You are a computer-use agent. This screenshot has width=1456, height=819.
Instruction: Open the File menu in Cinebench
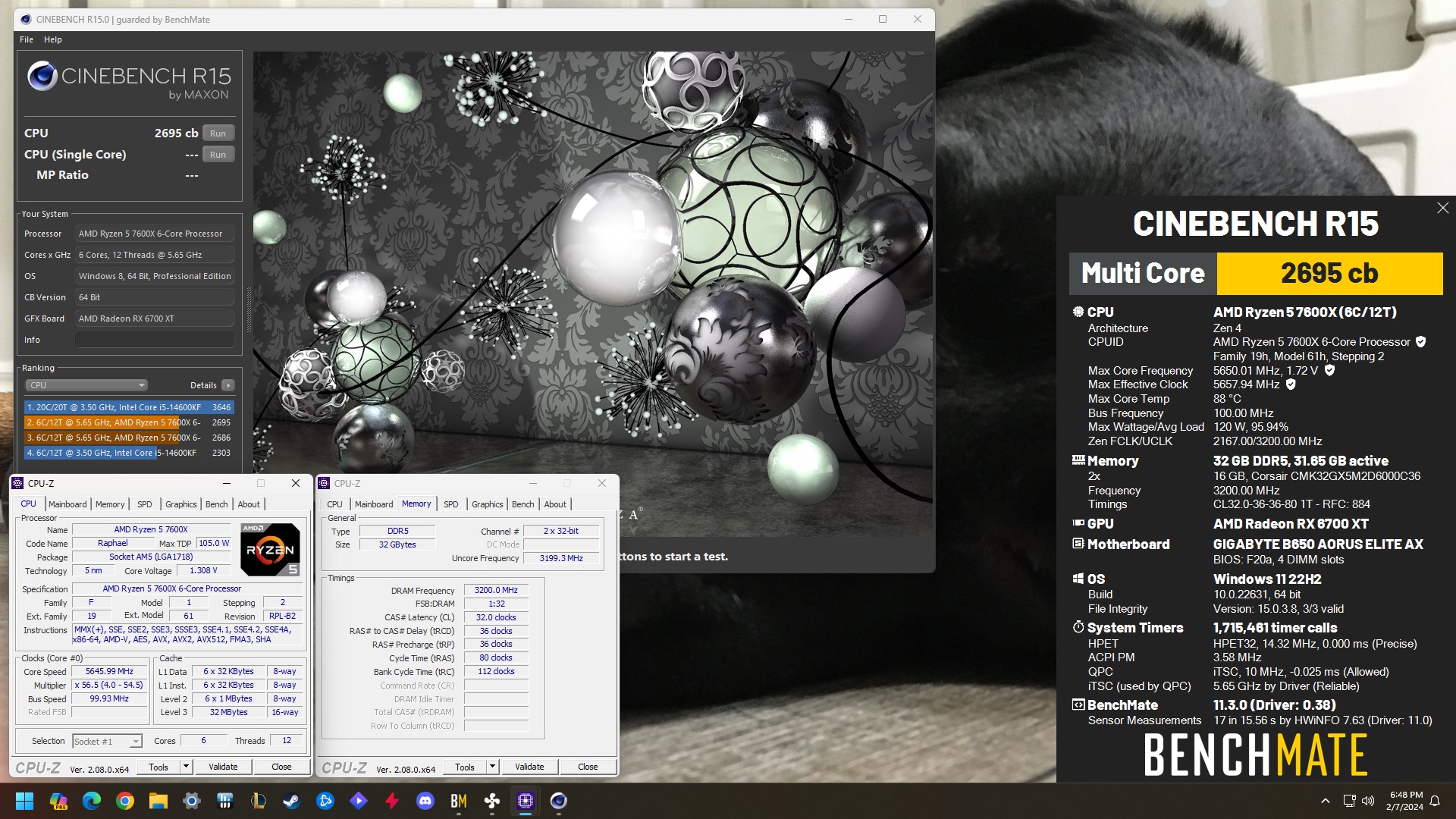pos(27,39)
